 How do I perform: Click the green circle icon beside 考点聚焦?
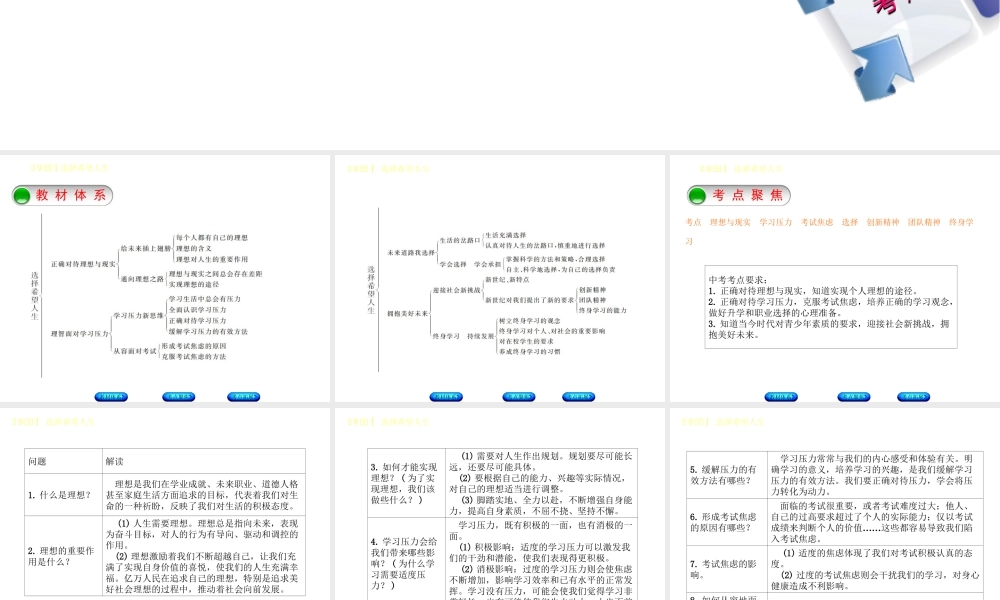[x=697, y=196]
